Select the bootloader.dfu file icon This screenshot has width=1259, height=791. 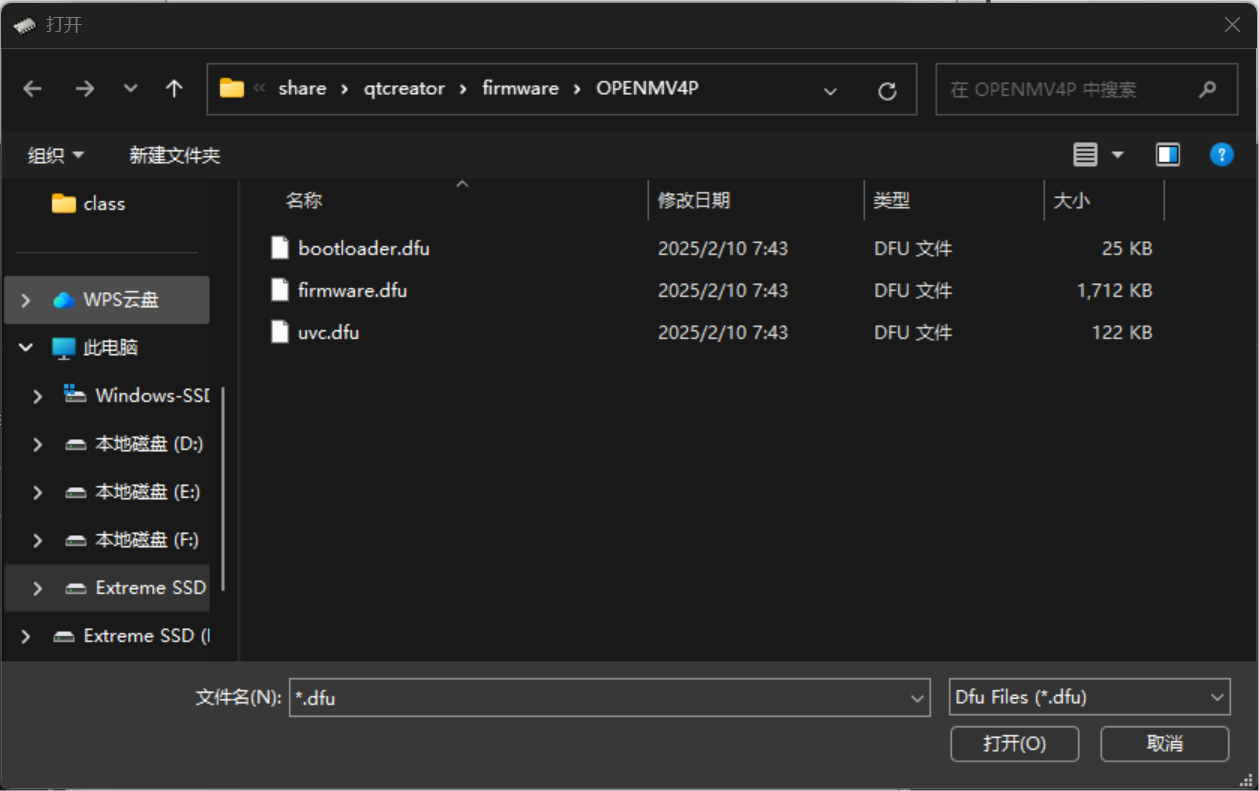click(279, 247)
